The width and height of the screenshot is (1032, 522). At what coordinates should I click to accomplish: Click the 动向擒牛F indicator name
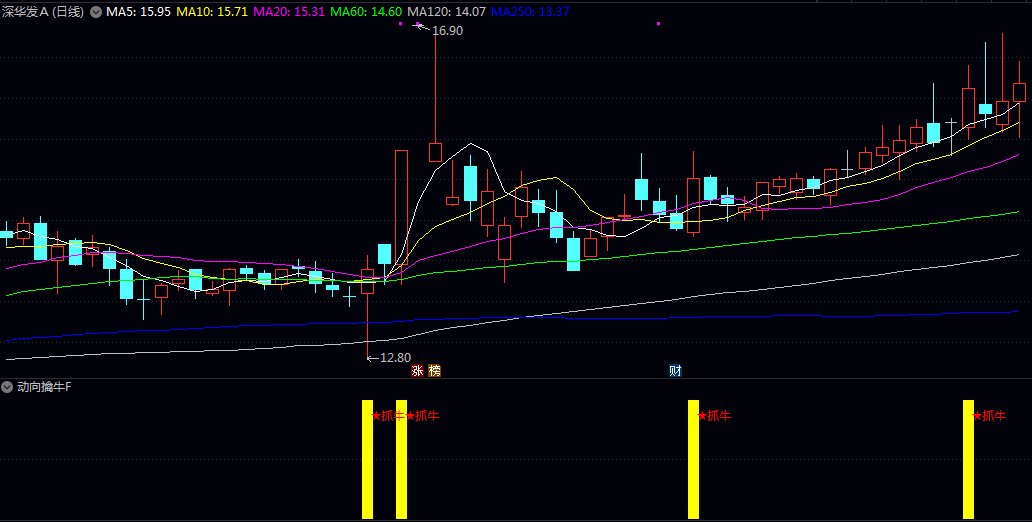click(45, 387)
